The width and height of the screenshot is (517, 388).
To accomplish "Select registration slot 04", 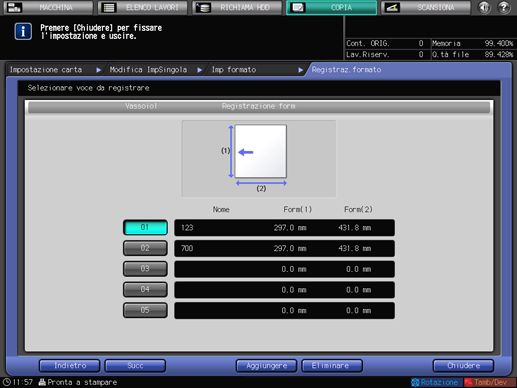I will 145,290.
